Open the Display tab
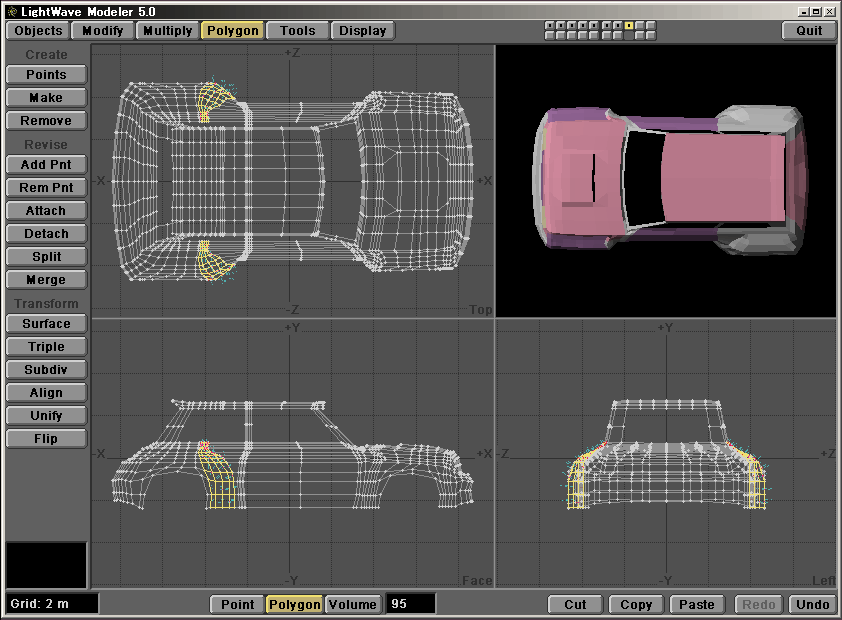 [362, 30]
